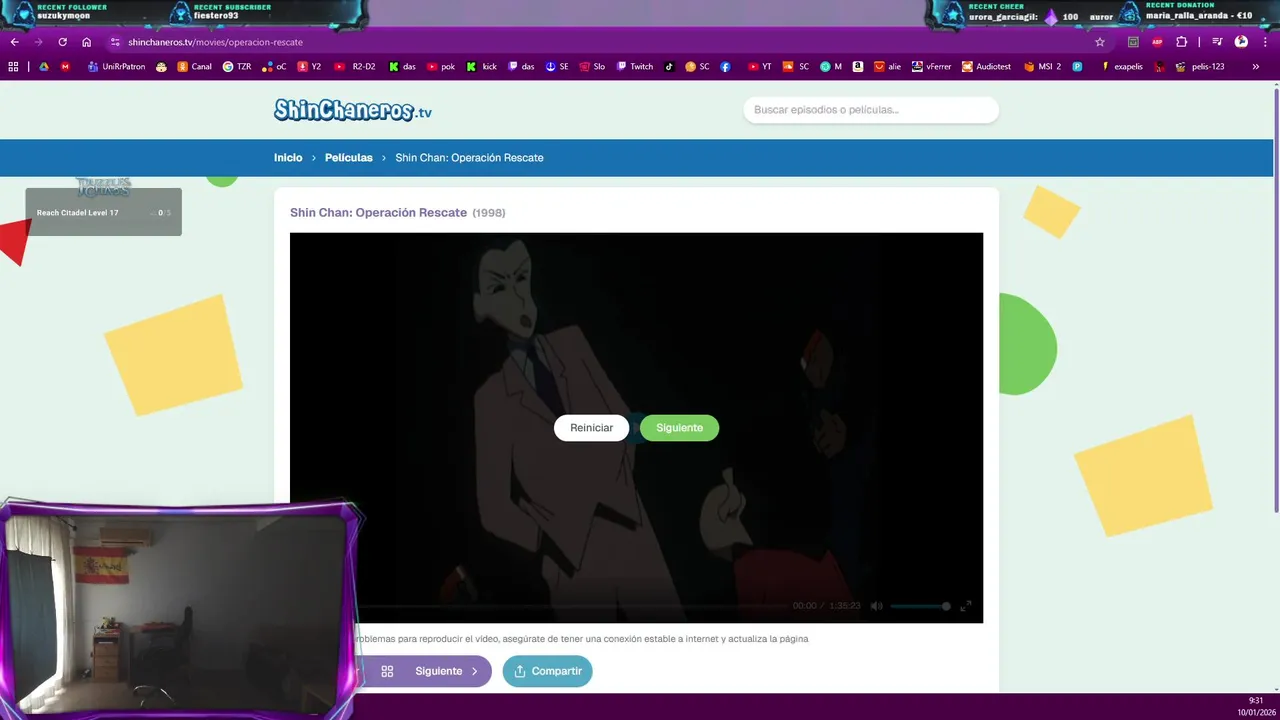Click the page vertical scrollbar
Viewport: 1280px width, 720px height.
pyautogui.click(x=1275, y=300)
